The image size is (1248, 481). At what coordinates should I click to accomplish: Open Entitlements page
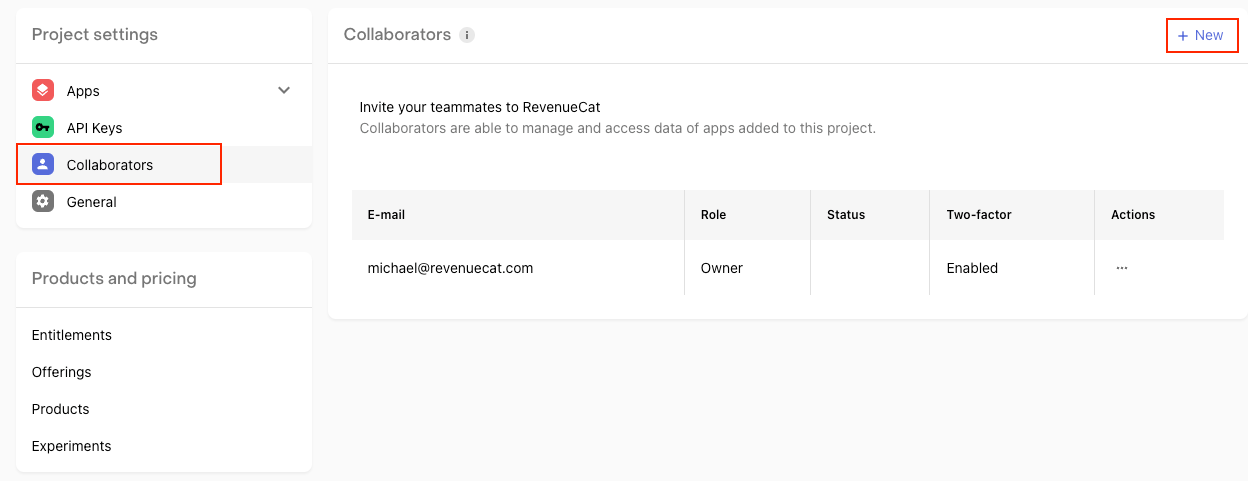(72, 335)
